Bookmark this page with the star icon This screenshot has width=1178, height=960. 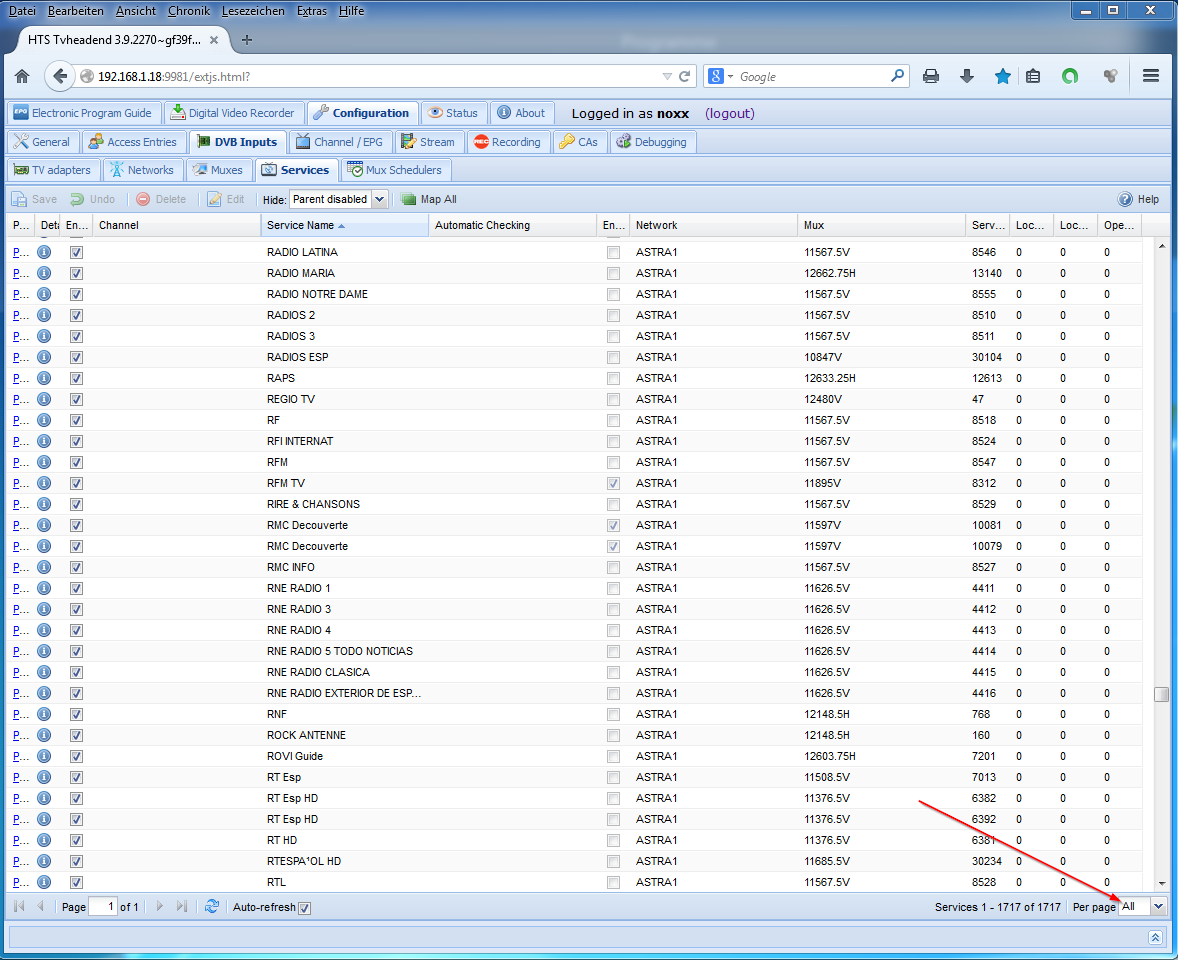(x=1002, y=76)
